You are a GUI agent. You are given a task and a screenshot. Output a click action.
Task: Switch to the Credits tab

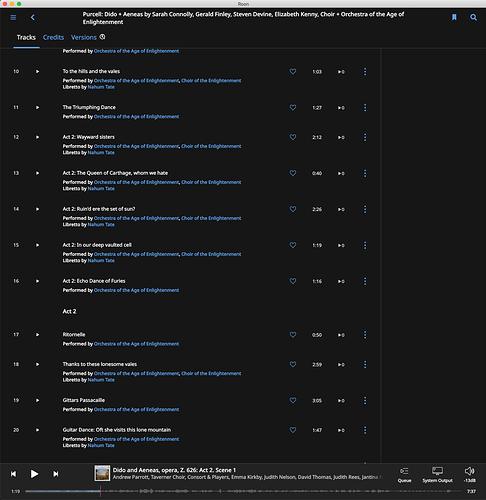(x=53, y=37)
